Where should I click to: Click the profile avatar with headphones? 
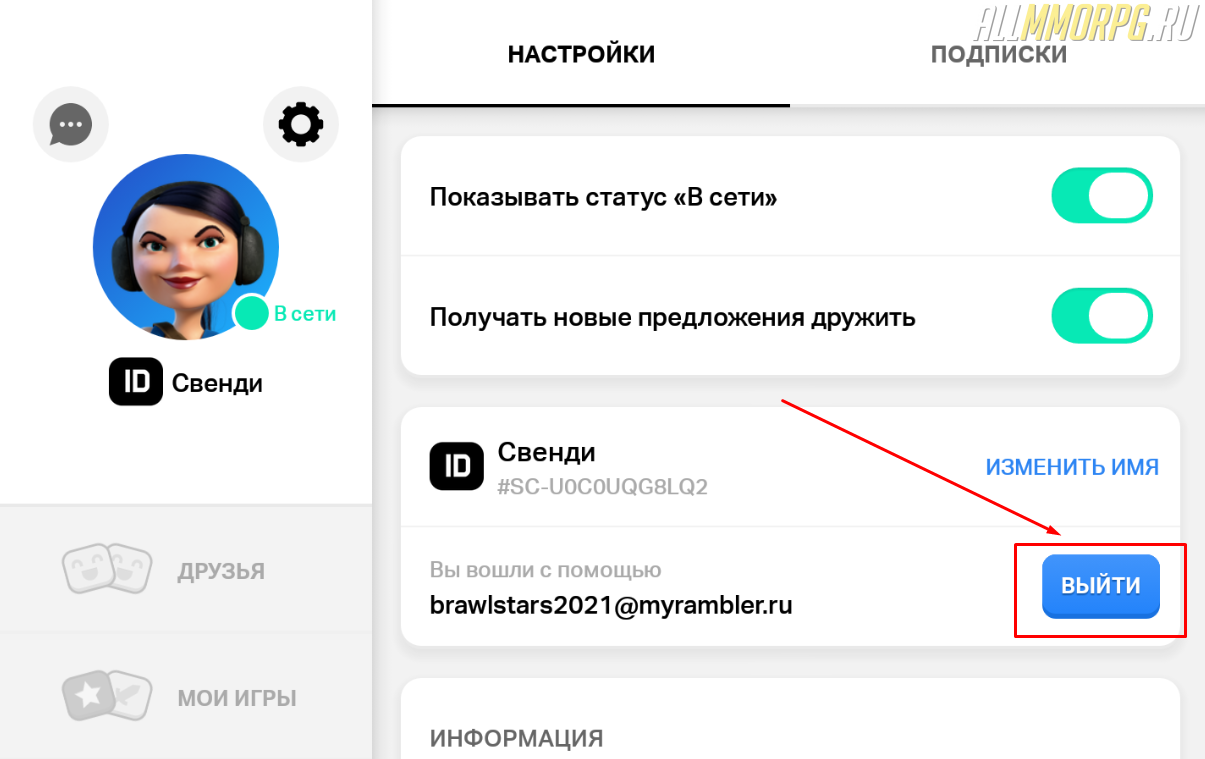(185, 246)
